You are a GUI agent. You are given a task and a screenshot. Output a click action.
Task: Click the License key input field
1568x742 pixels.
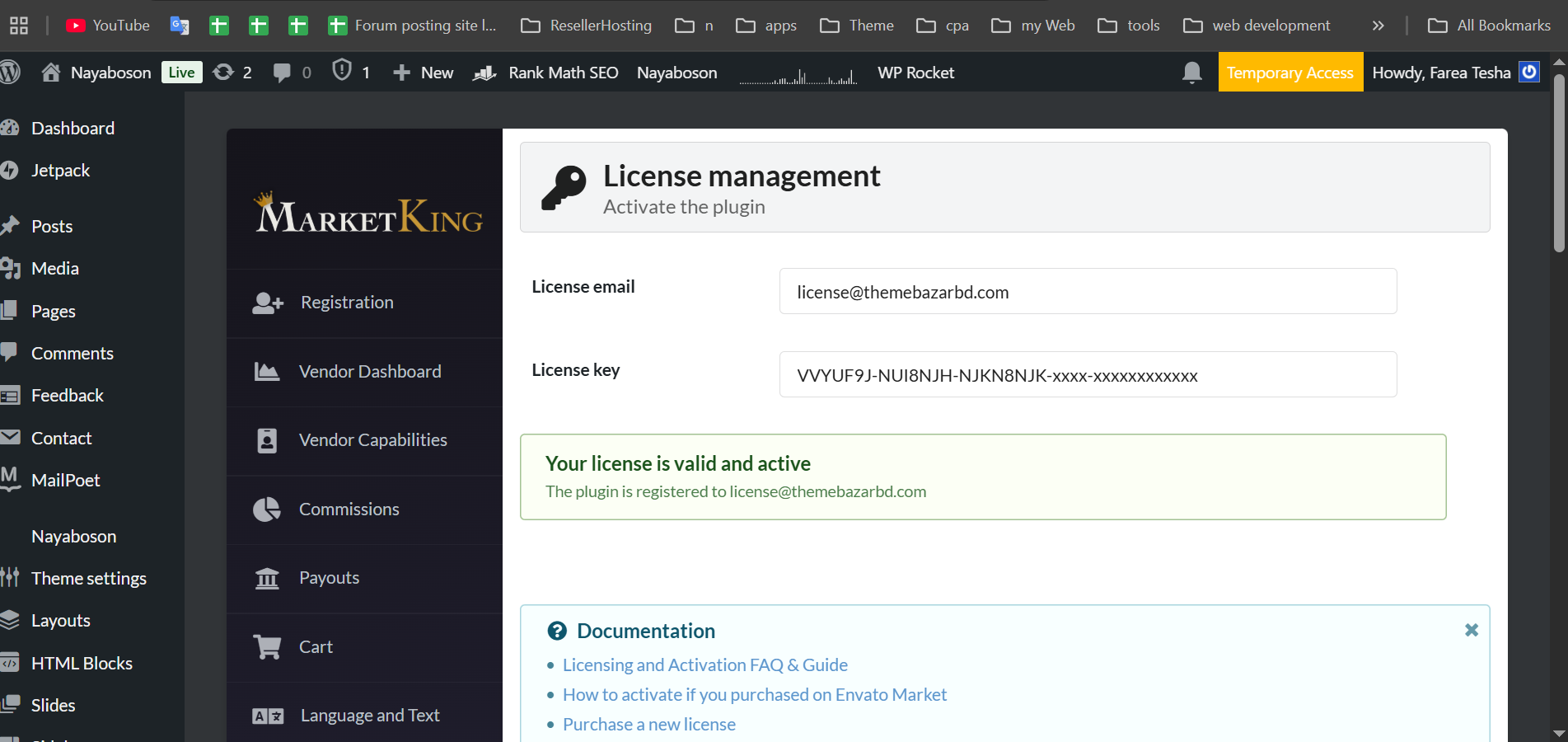(x=1088, y=374)
